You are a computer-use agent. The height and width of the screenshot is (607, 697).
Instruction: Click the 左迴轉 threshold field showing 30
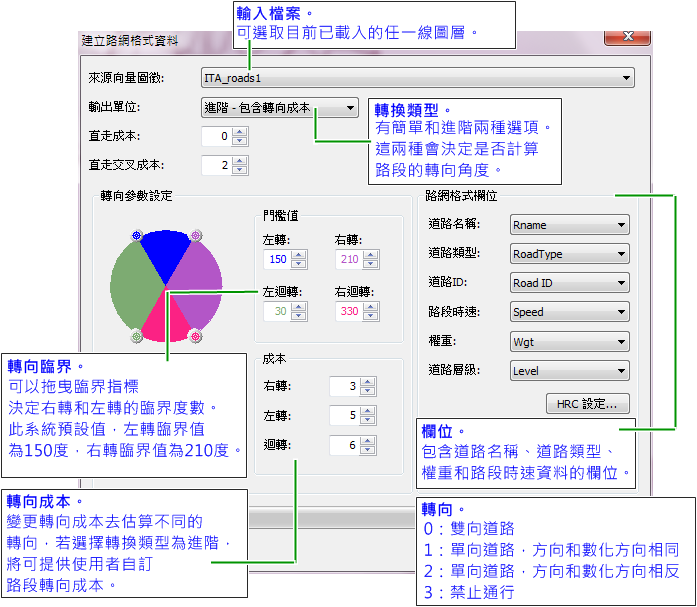277,311
